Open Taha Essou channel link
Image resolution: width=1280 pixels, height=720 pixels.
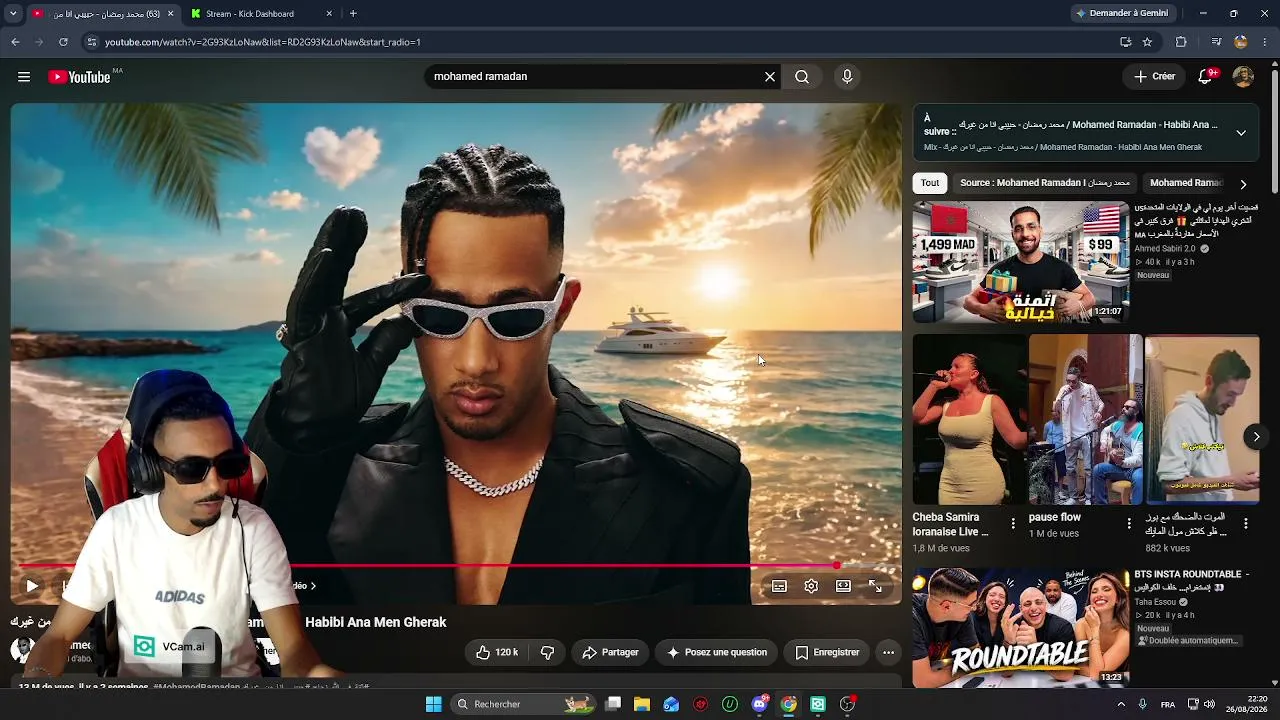(x=1160, y=603)
